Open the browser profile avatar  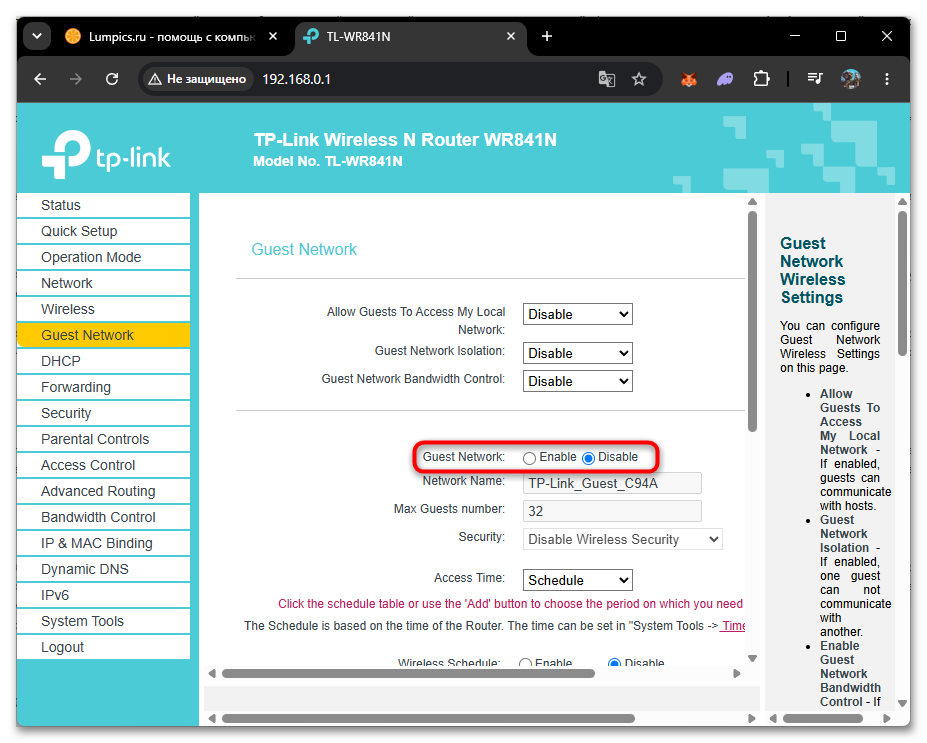click(x=851, y=79)
